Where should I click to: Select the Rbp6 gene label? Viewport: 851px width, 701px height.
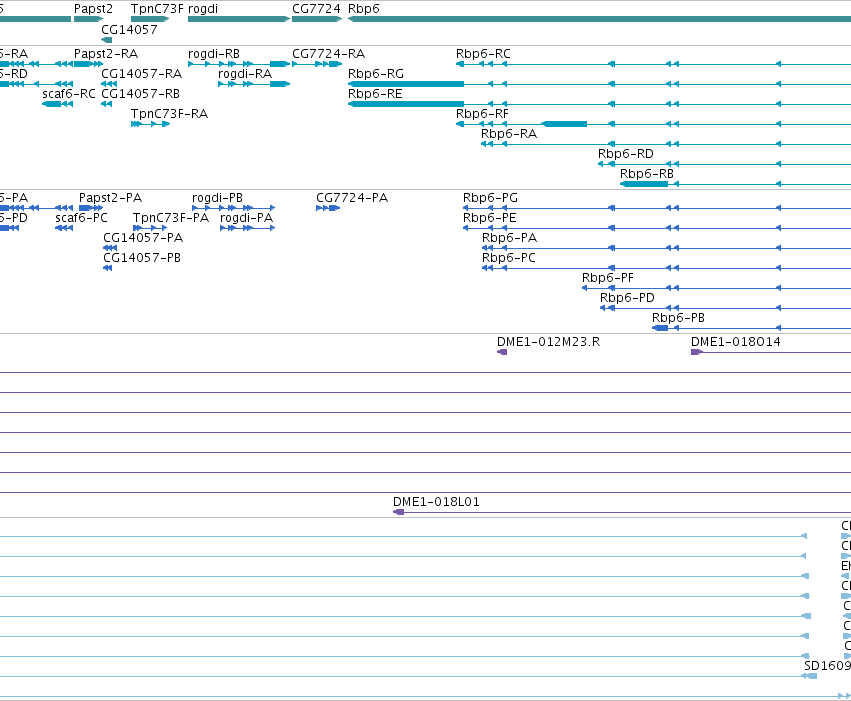pyautogui.click(x=364, y=9)
